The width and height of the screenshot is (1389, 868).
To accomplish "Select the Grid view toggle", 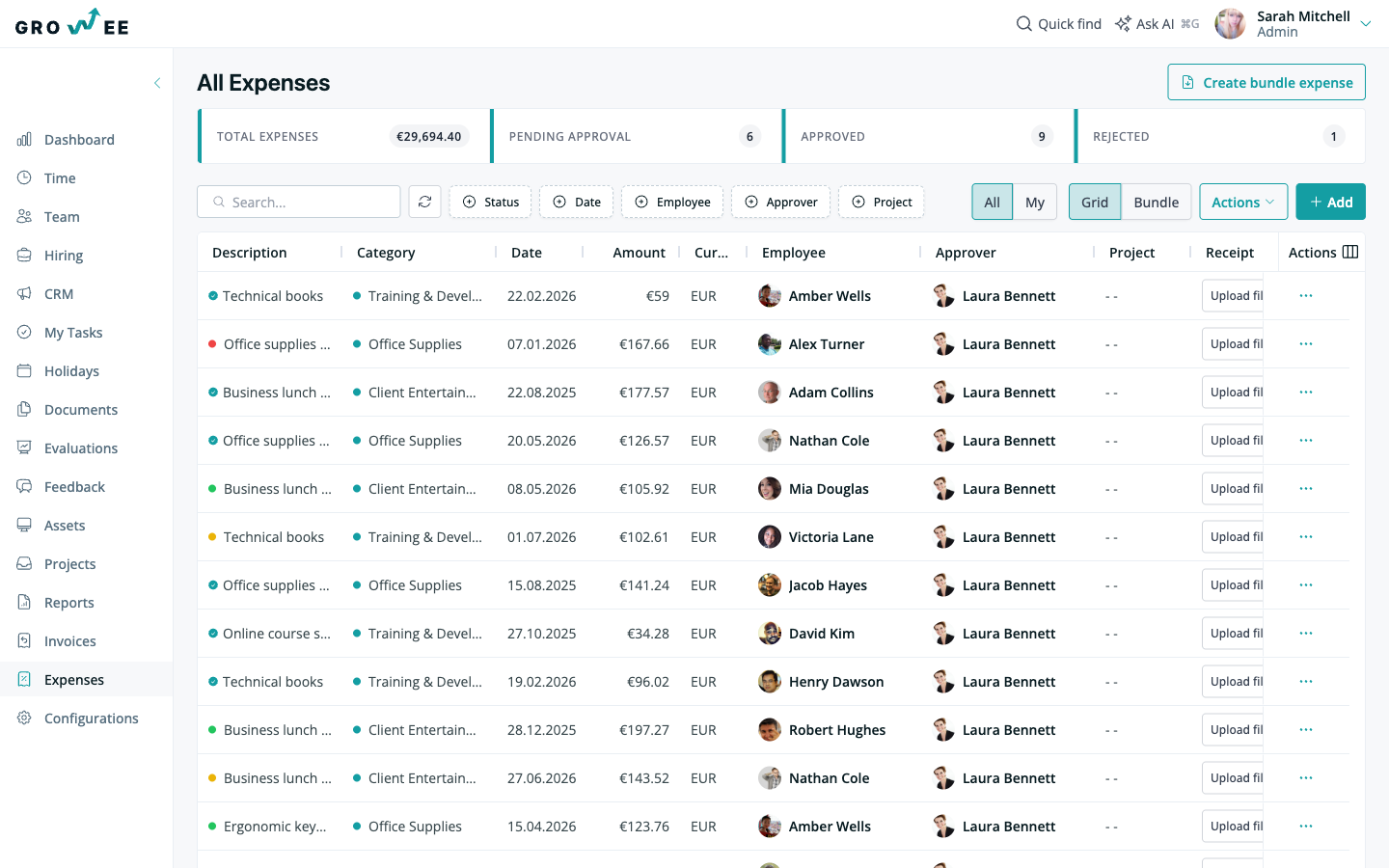I will [x=1095, y=202].
